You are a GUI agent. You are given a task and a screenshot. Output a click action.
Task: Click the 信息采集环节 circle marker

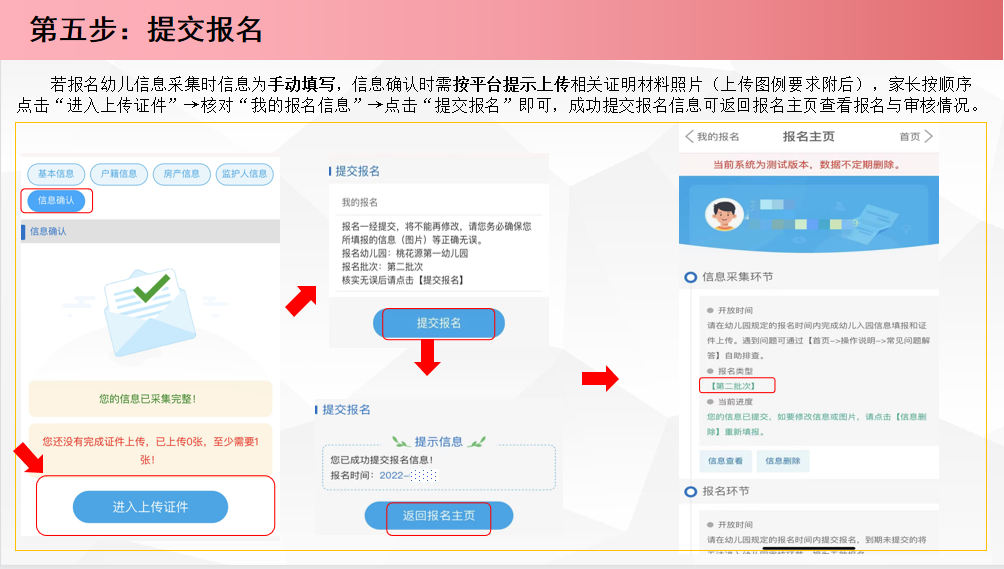(690, 277)
